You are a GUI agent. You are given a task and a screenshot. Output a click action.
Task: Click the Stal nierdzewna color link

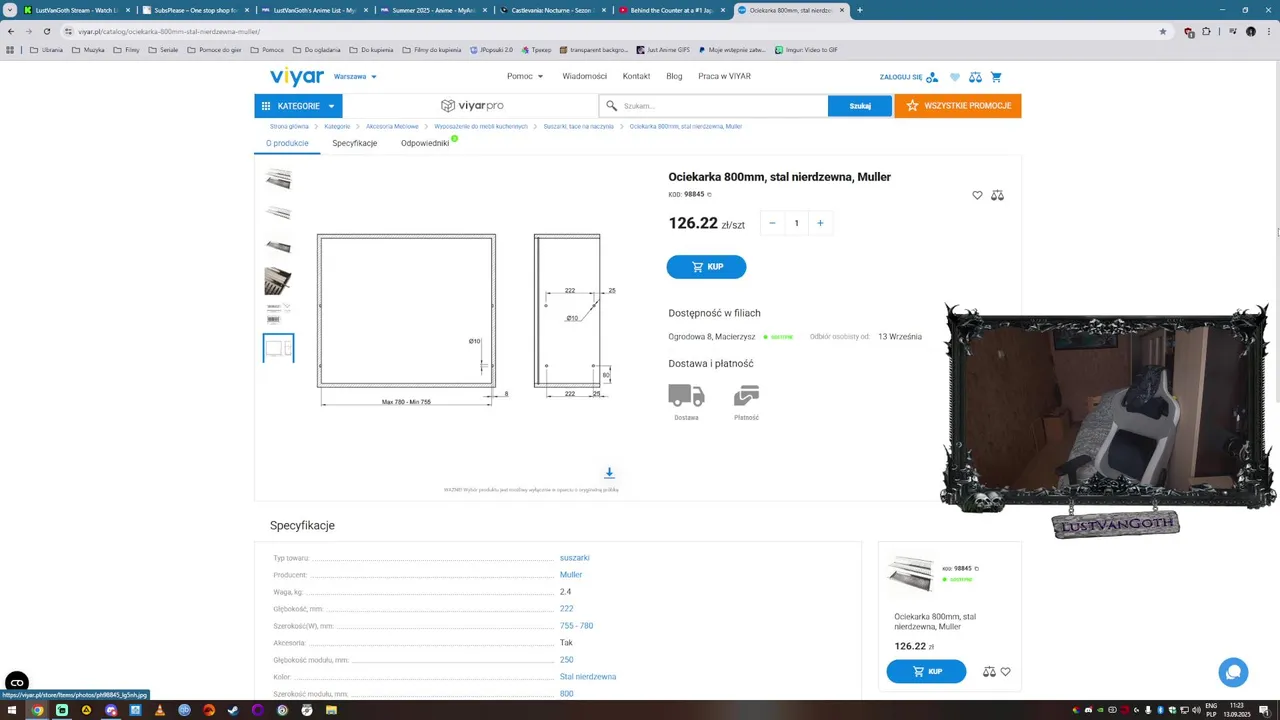588,677
